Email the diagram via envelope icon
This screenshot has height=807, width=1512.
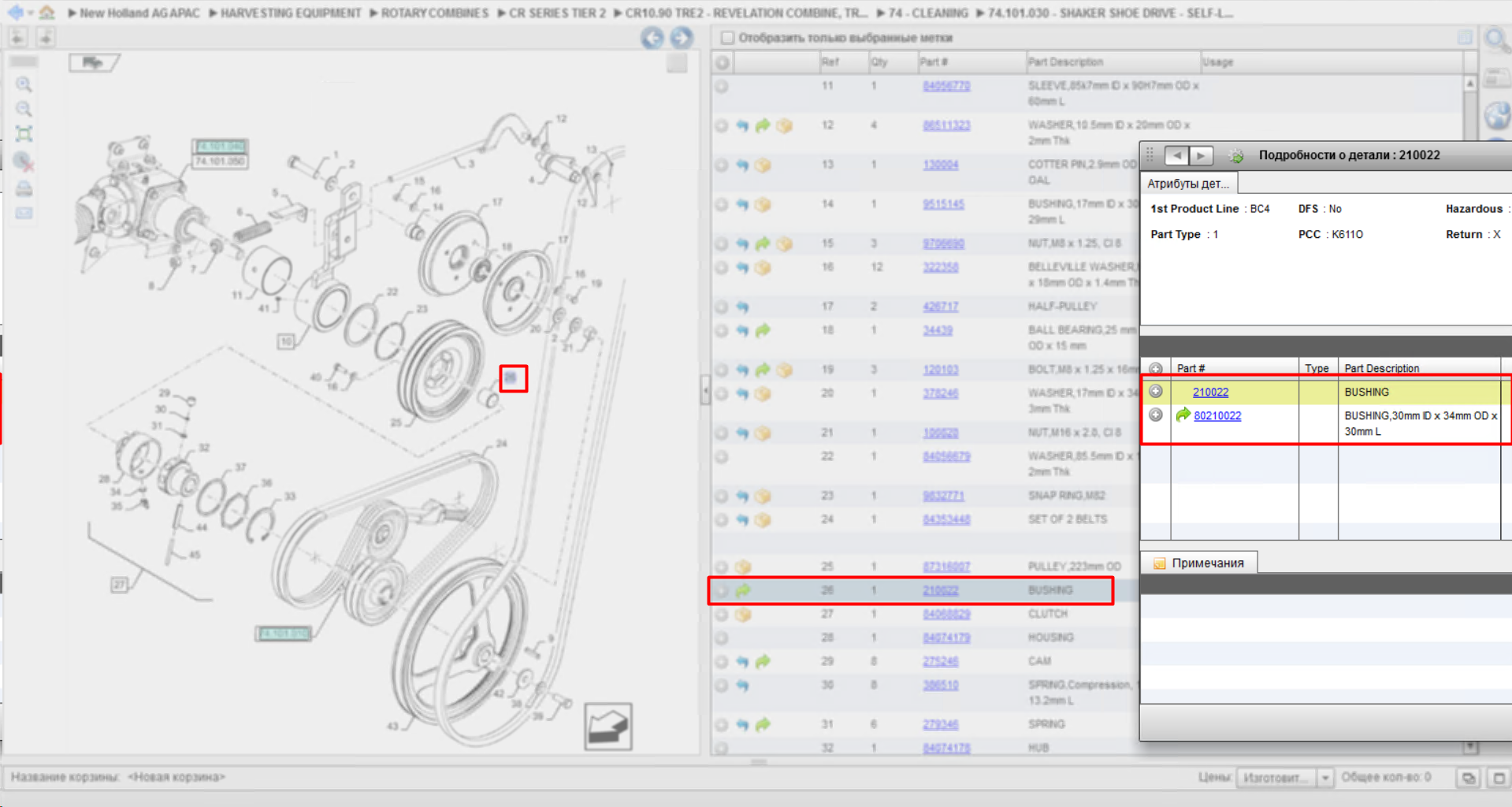click(24, 214)
